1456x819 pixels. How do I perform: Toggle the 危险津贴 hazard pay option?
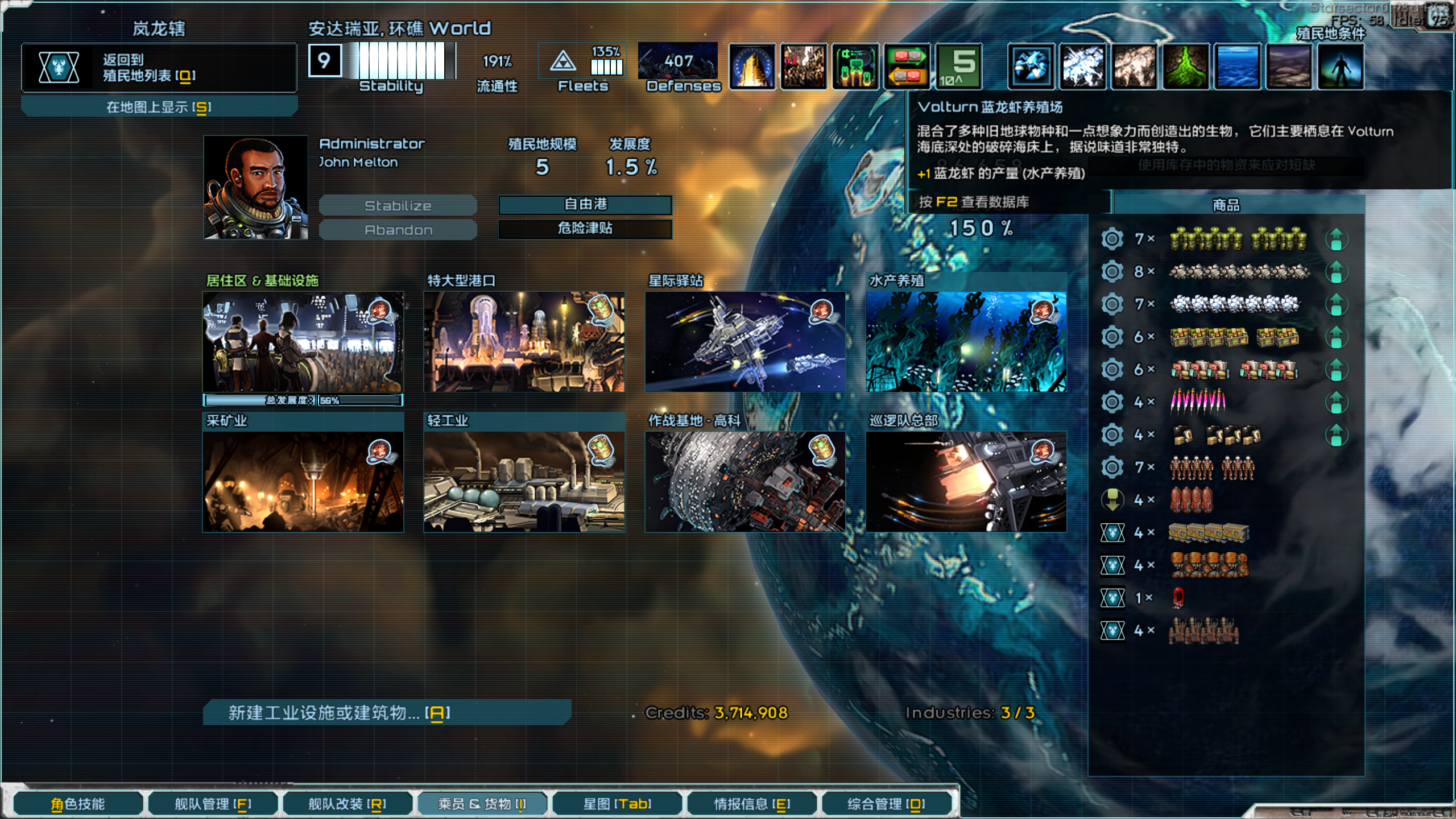(584, 230)
